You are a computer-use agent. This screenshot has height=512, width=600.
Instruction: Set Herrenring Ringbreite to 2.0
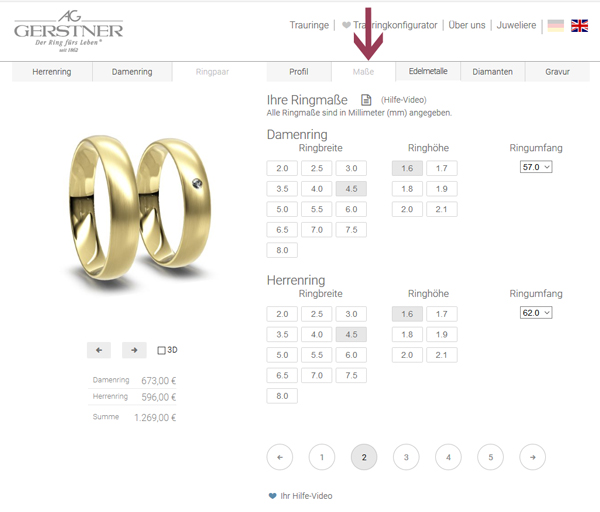(x=282, y=314)
